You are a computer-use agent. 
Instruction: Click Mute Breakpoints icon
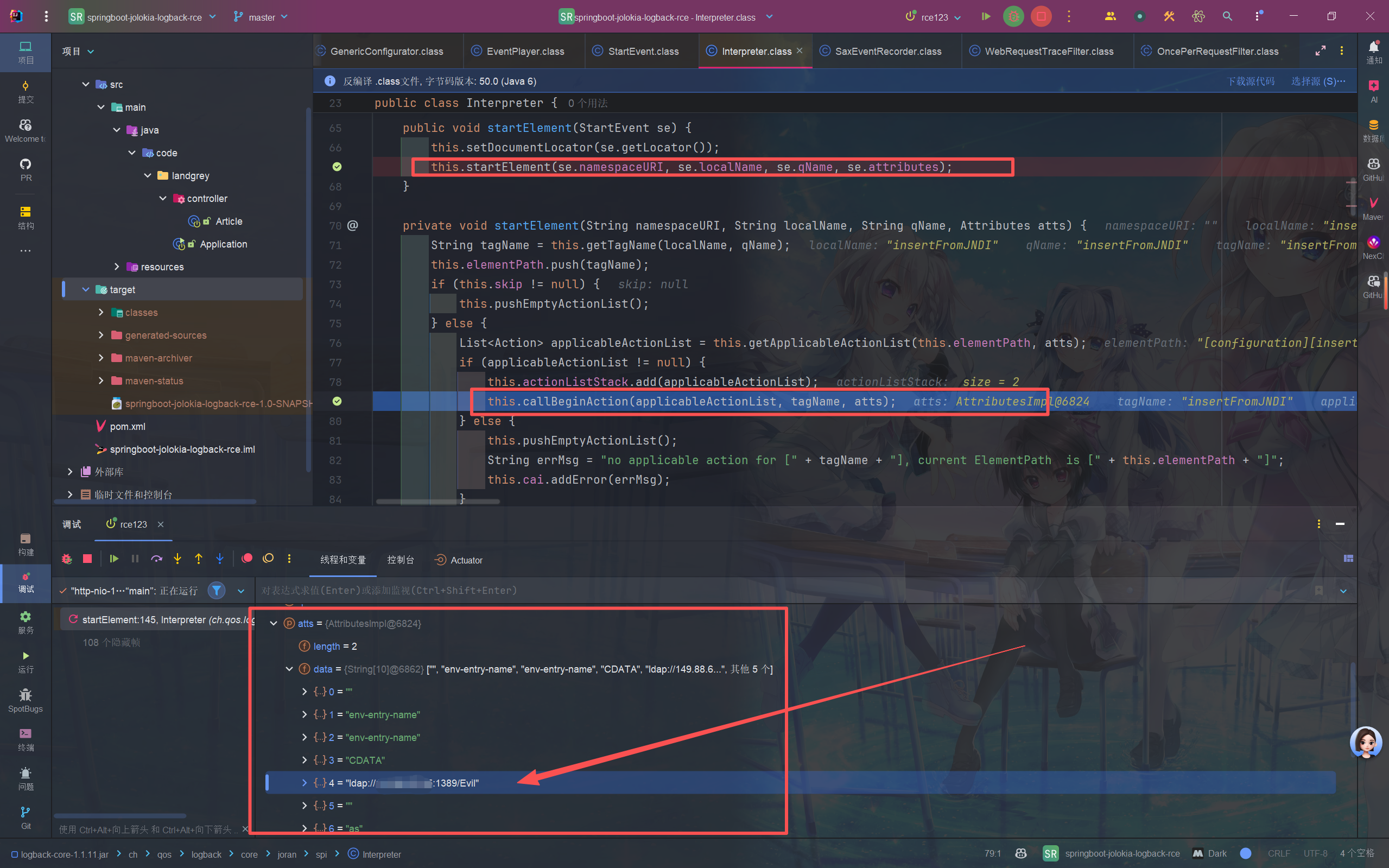(268, 559)
